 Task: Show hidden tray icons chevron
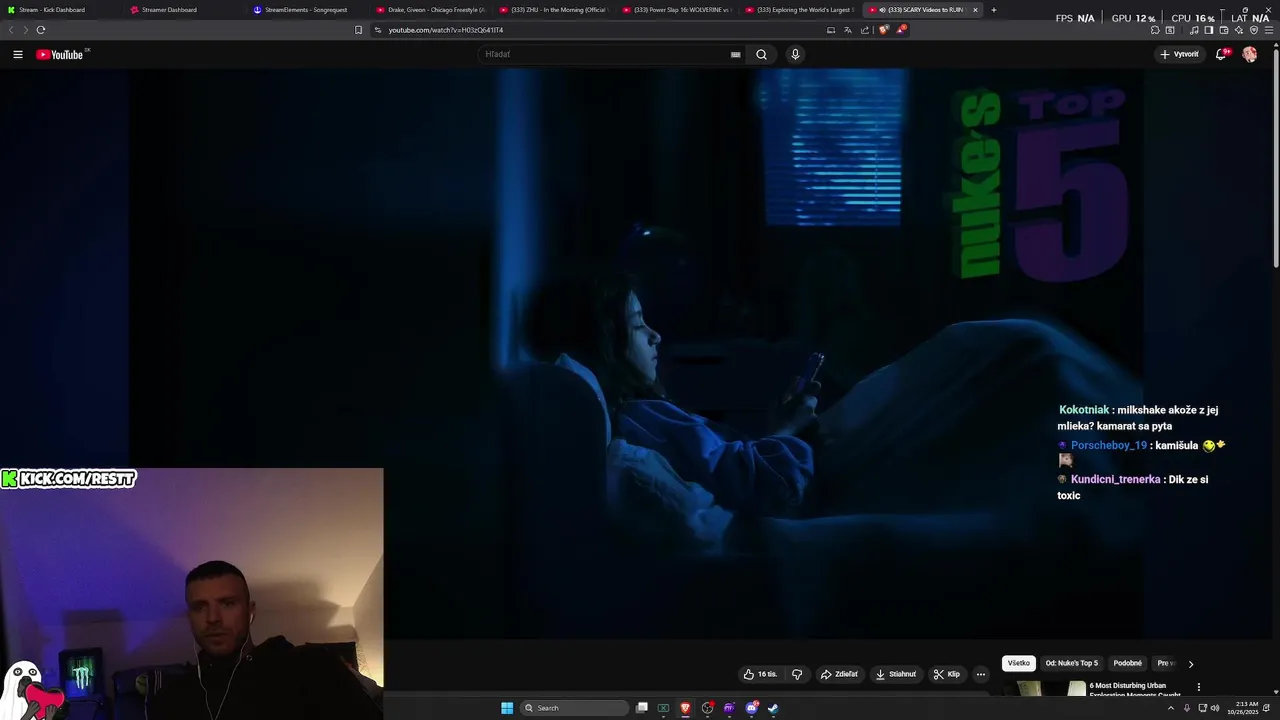1171,708
